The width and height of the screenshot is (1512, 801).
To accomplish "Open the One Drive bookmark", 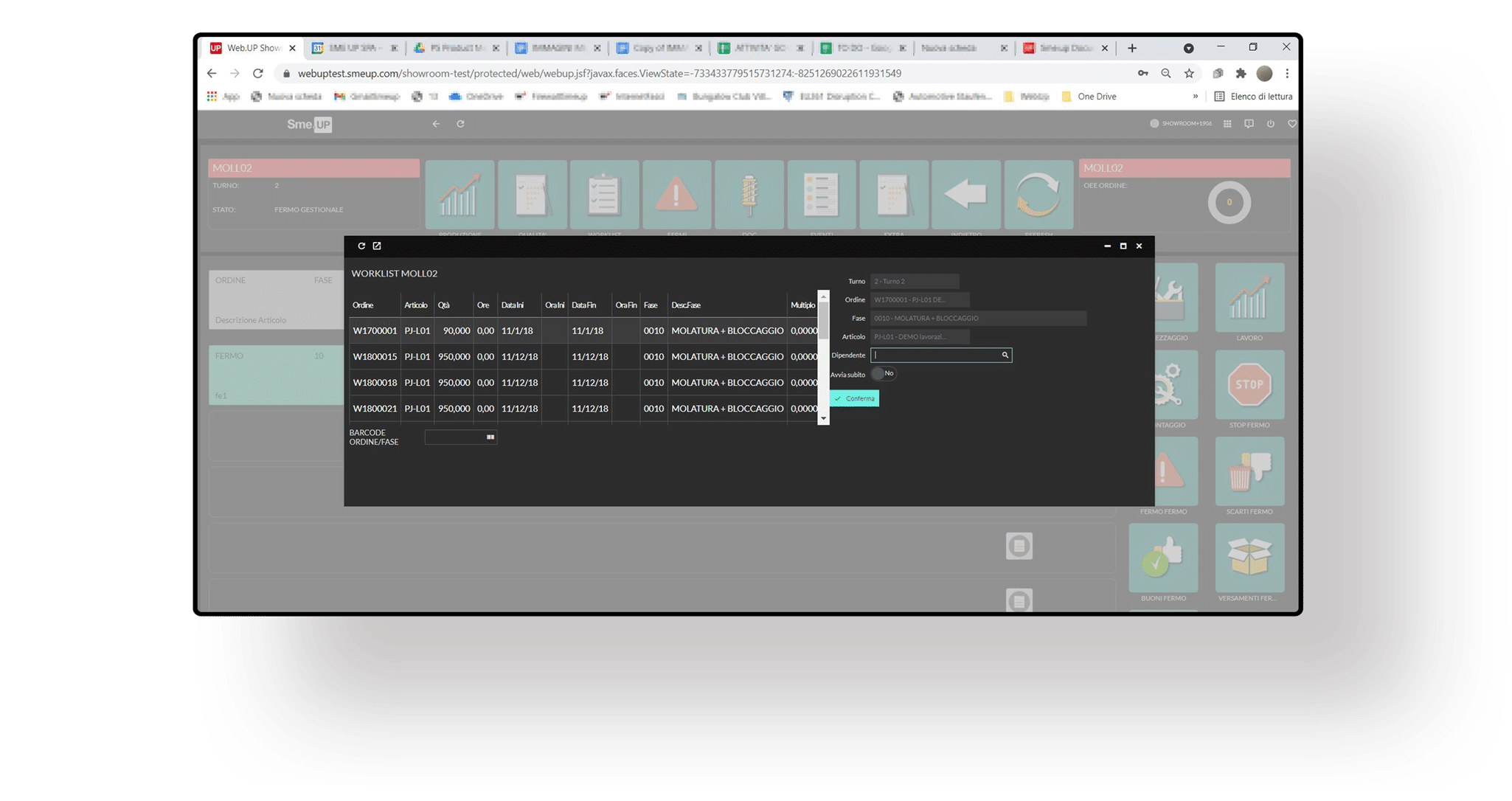I will 1089,97.
